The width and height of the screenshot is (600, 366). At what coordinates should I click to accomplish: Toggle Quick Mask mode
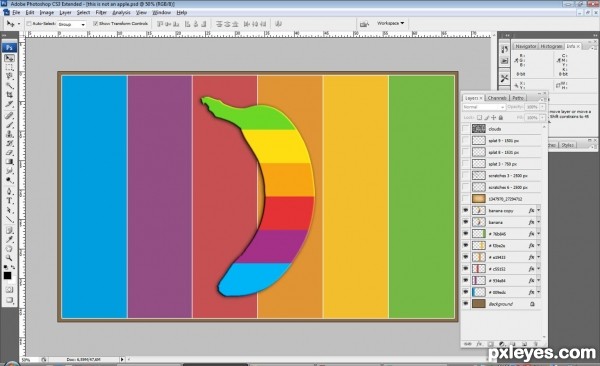9,289
